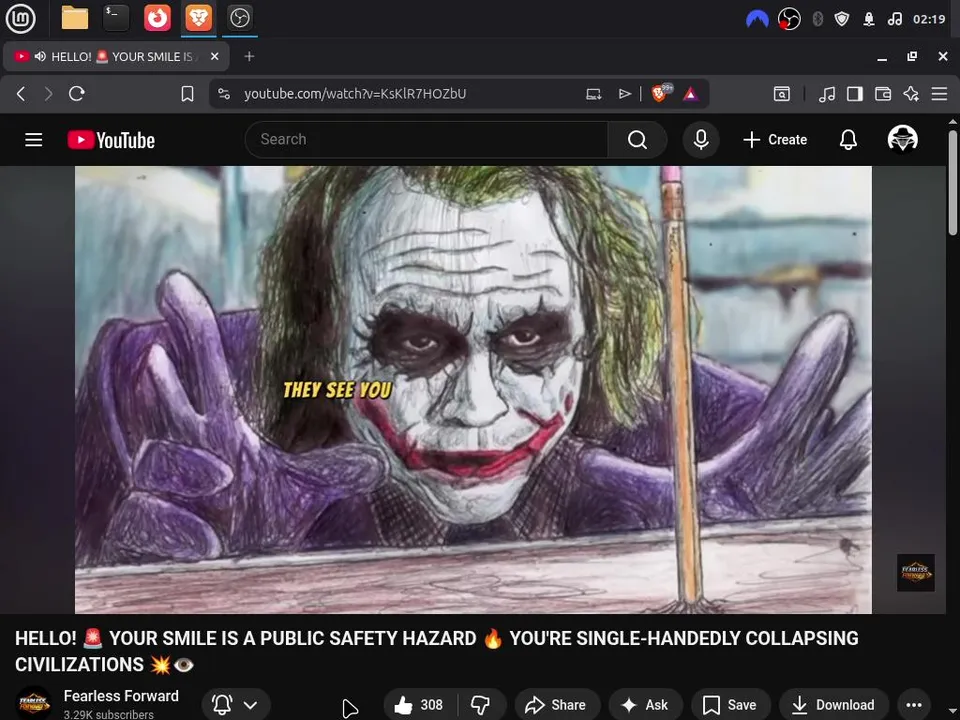This screenshot has width=960, height=720.
Task: Save the video to a playlist
Action: click(730, 705)
